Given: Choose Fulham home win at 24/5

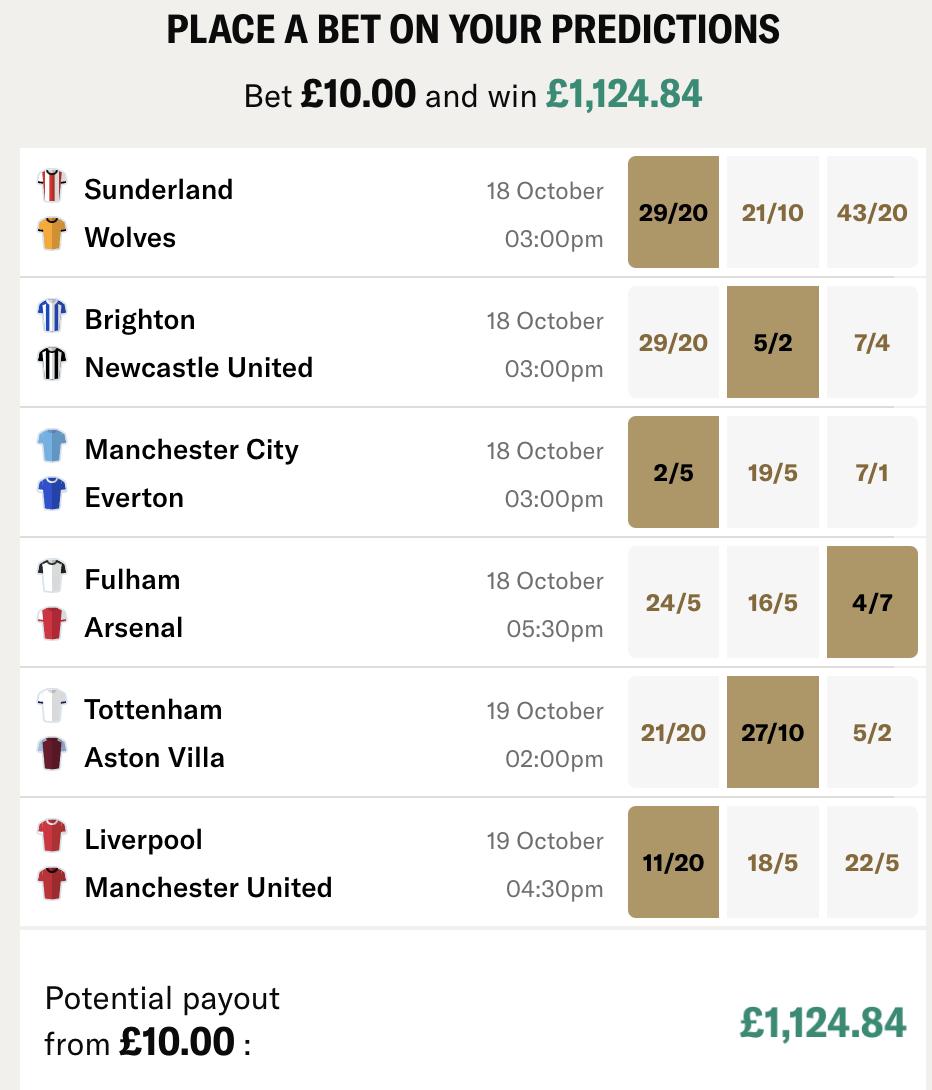Looking at the screenshot, I should (673, 602).
